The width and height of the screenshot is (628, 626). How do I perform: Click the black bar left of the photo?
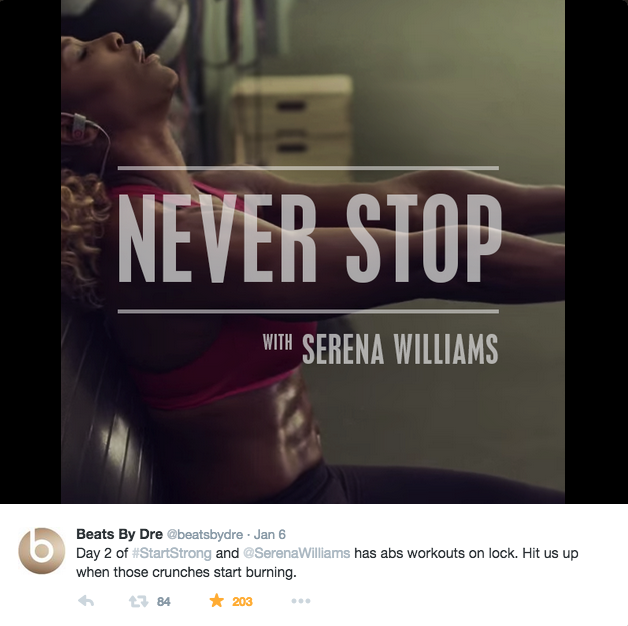pyautogui.click(x=30, y=252)
